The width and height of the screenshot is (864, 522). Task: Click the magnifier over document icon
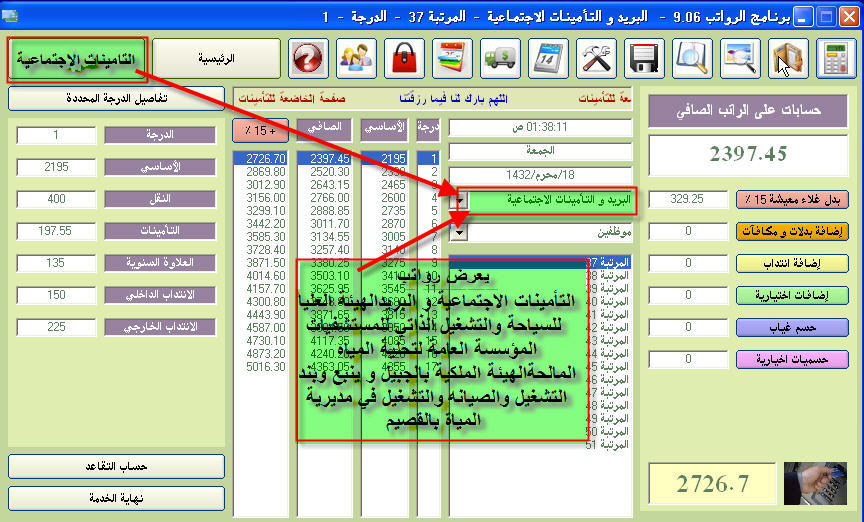(692, 59)
